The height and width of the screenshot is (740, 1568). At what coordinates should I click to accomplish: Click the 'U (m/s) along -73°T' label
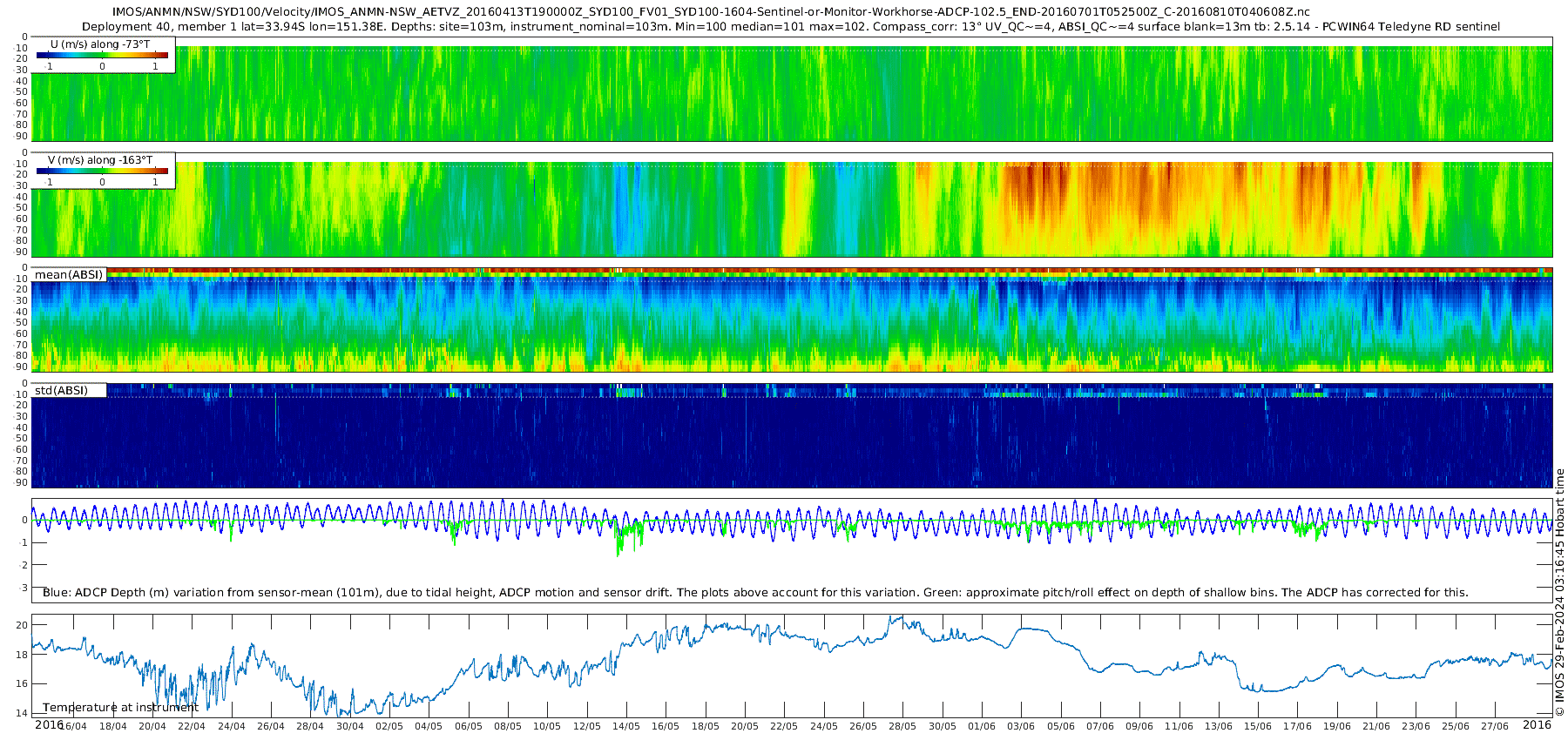[100, 44]
